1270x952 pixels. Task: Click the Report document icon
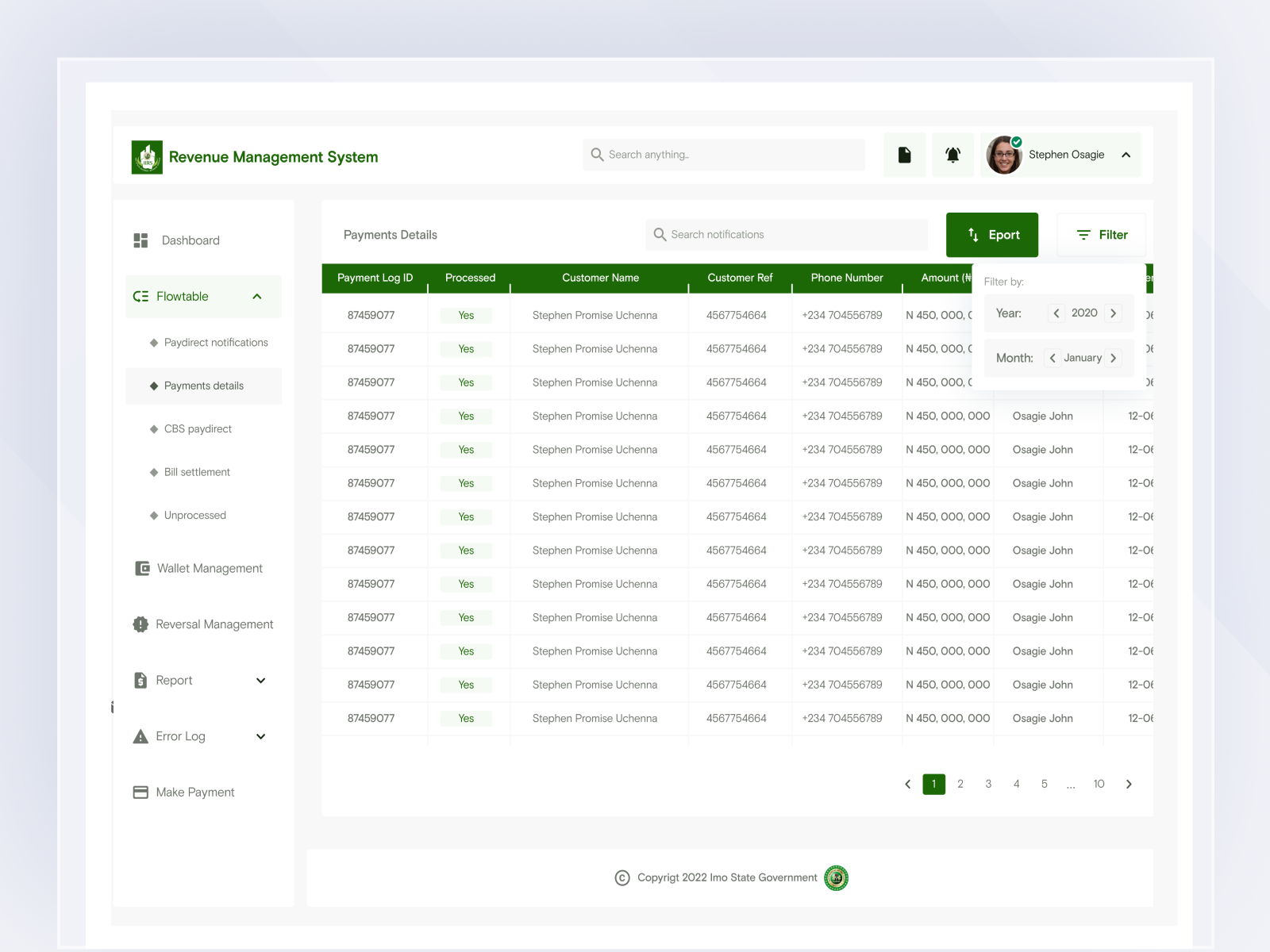pyautogui.click(x=140, y=680)
